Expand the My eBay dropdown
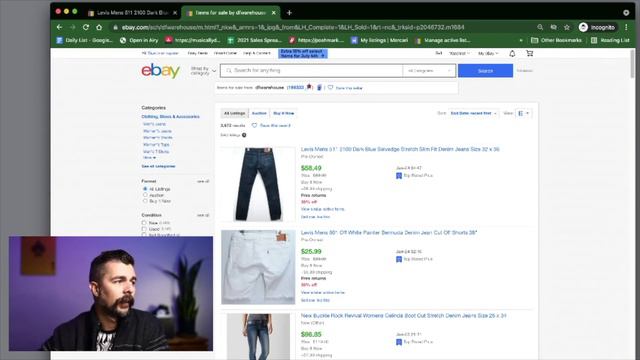Image resolution: width=640 pixels, height=360 pixels. click(488, 53)
